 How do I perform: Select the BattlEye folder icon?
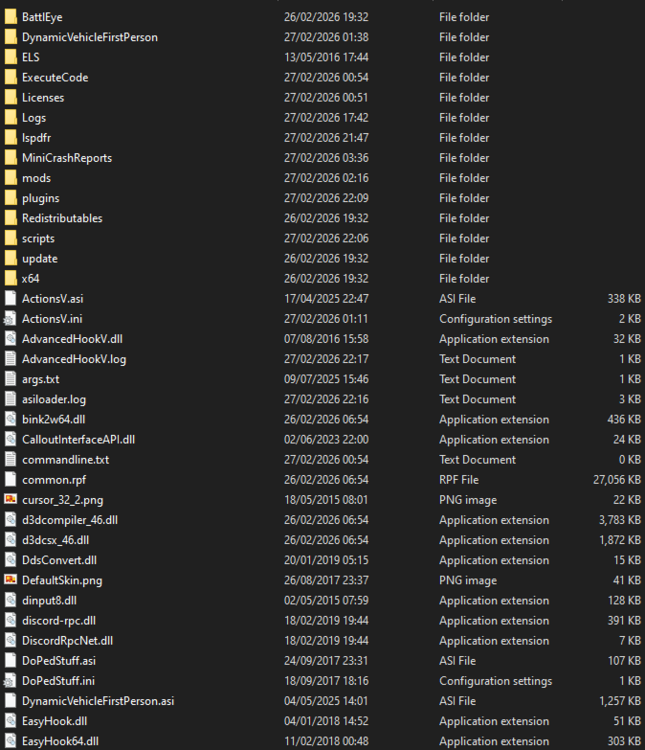(x=11, y=17)
